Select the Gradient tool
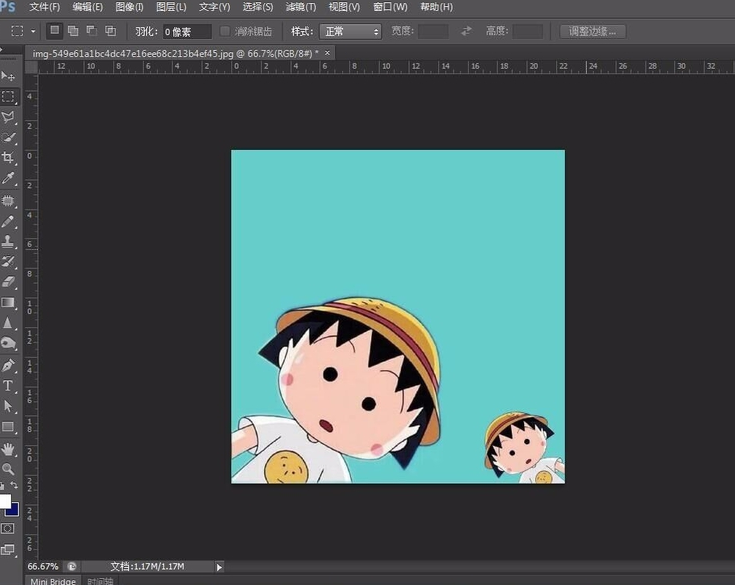This screenshot has height=585, width=735. pyautogui.click(x=8, y=303)
